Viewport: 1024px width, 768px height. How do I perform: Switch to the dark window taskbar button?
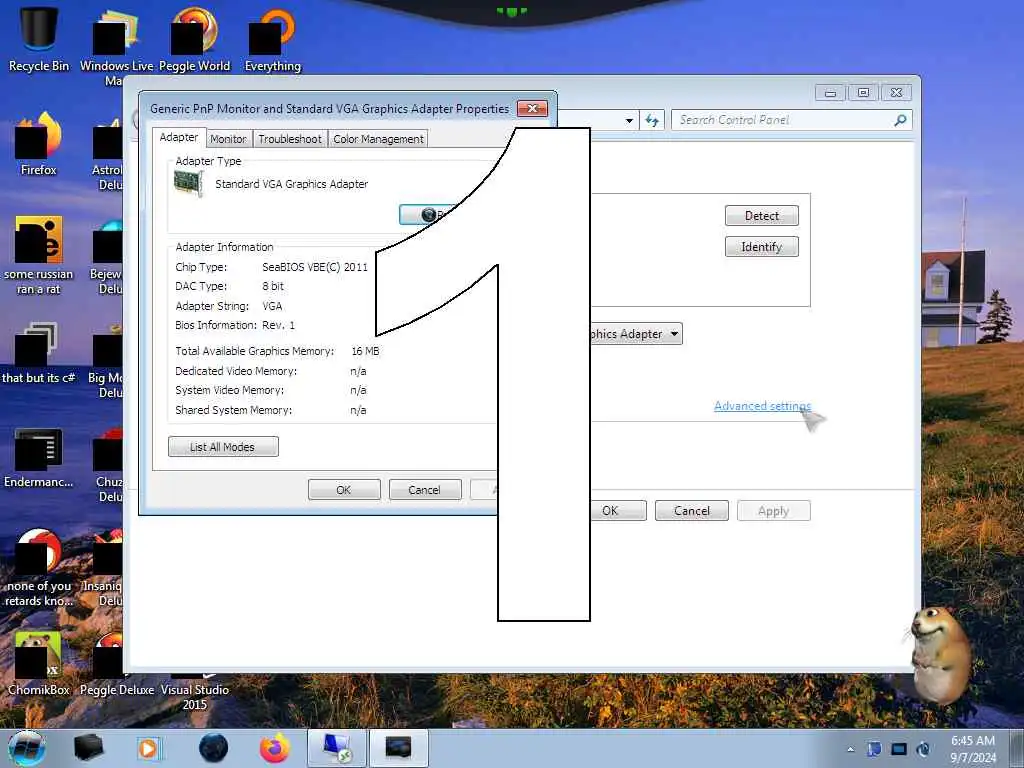point(398,748)
